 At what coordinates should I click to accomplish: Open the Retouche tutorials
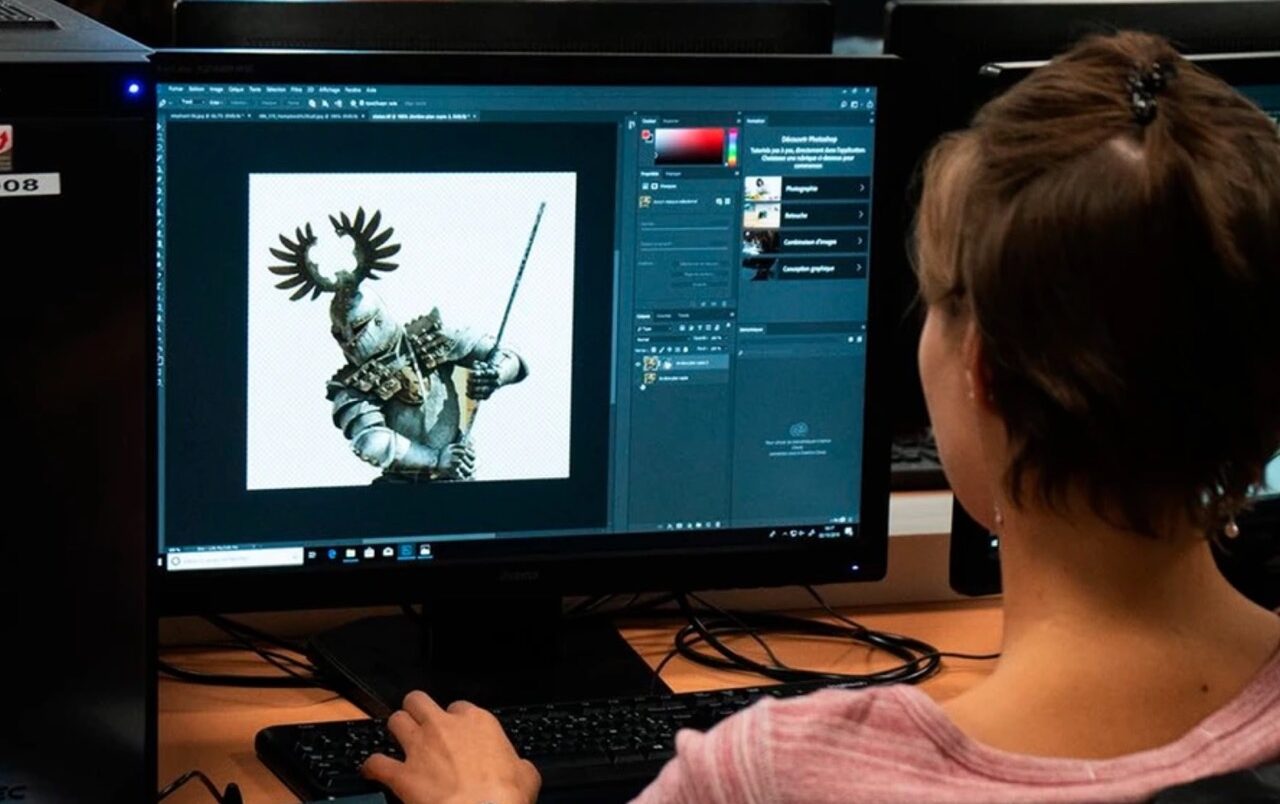(x=807, y=215)
